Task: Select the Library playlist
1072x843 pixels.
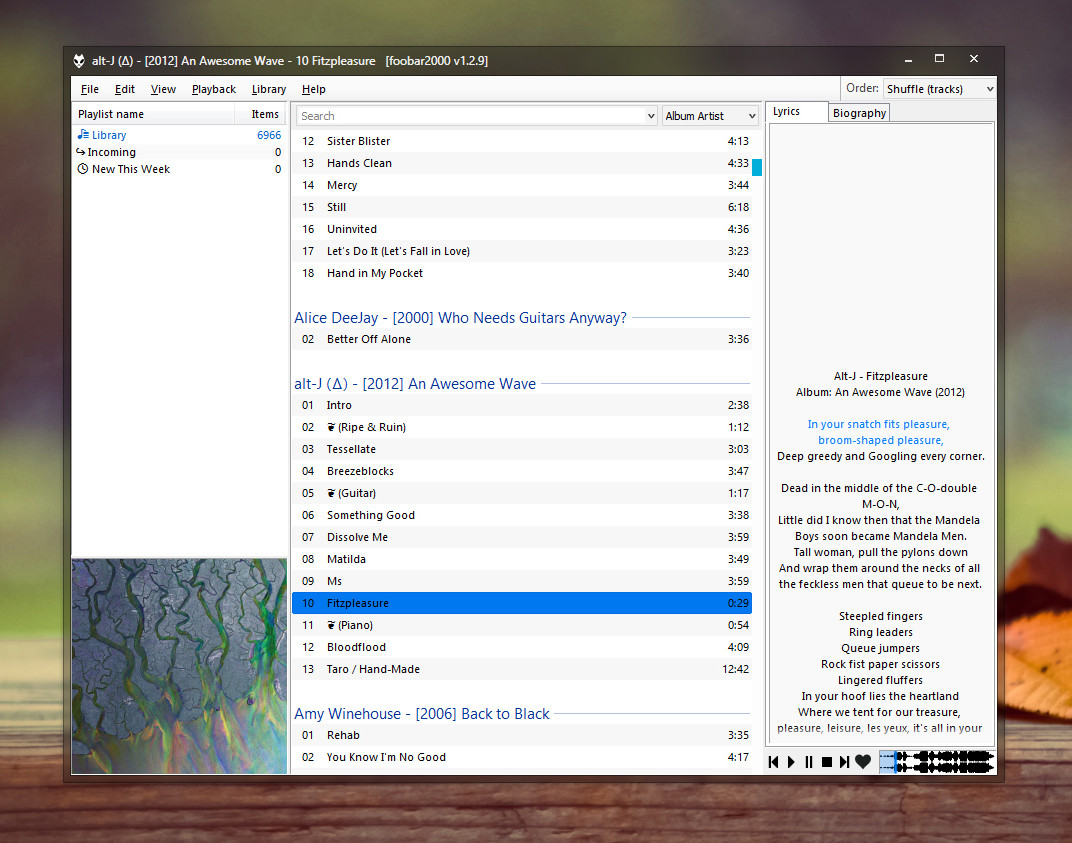Action: [179, 135]
